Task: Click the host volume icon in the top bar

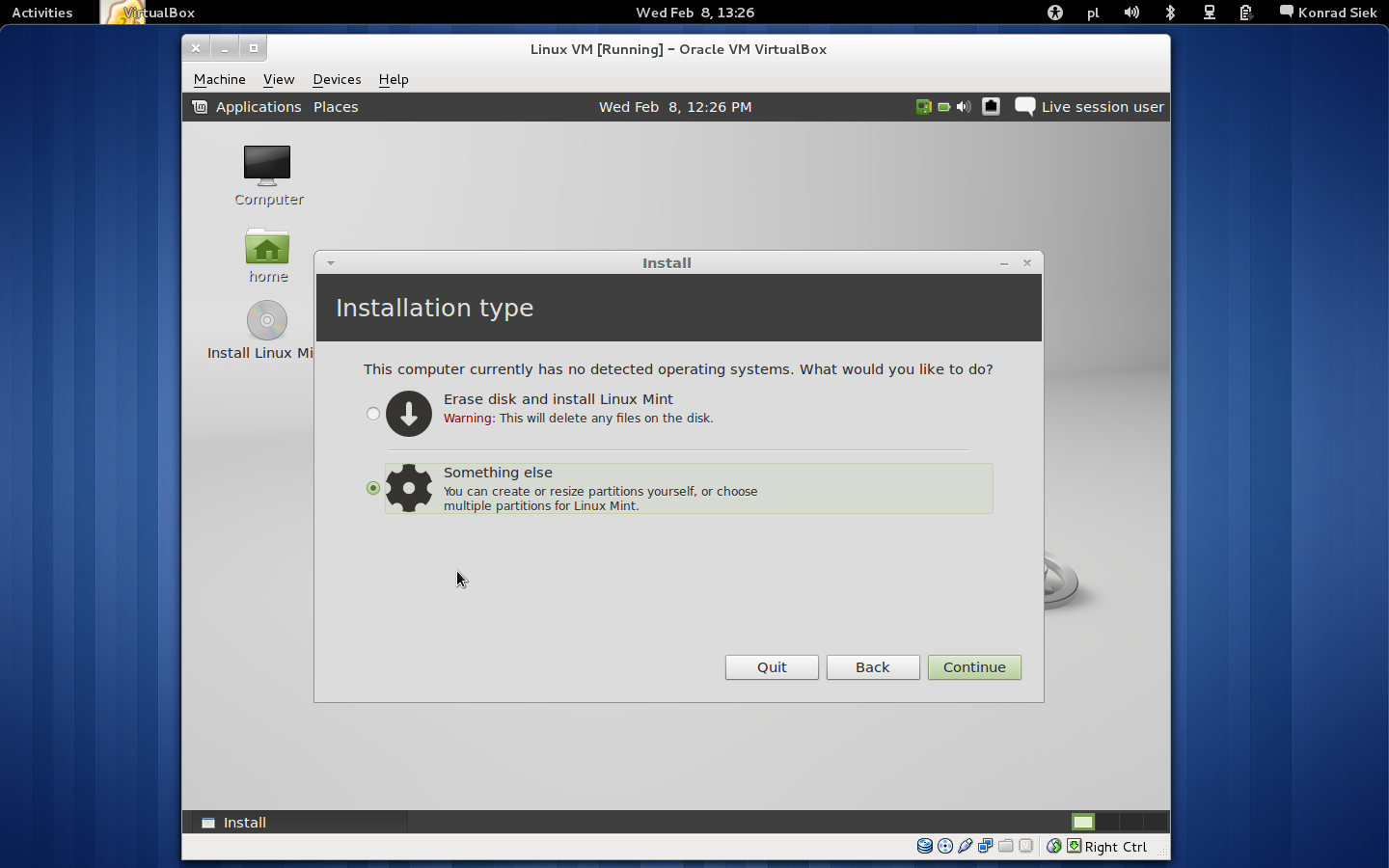Action: point(1131,13)
